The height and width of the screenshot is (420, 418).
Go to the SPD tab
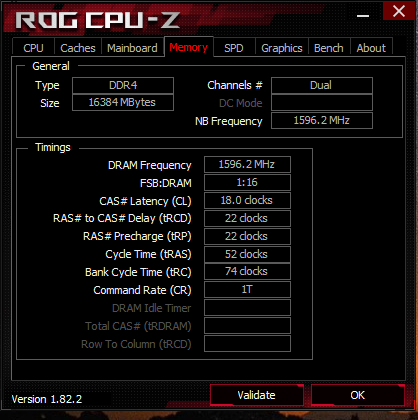234,48
